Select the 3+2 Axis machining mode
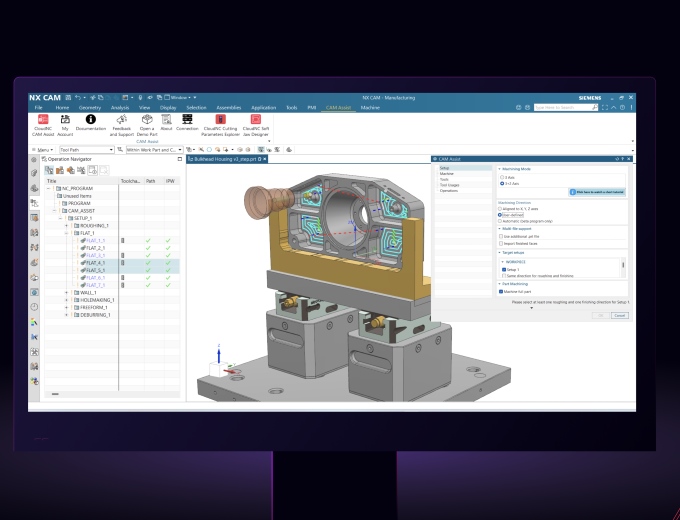 (502, 183)
